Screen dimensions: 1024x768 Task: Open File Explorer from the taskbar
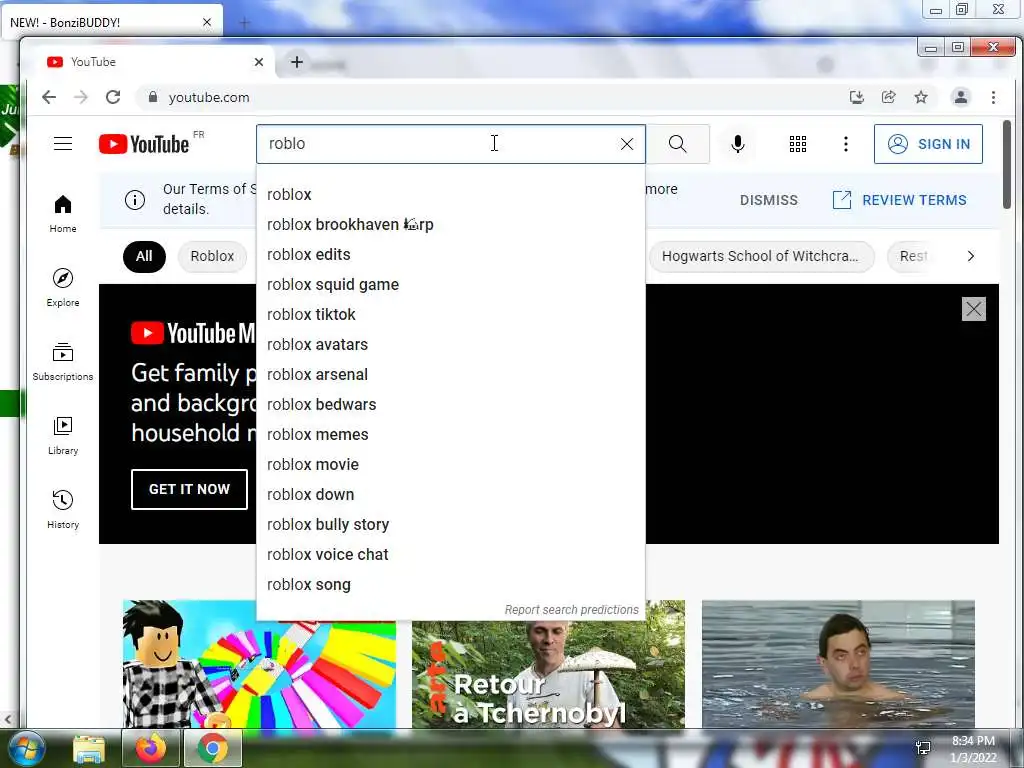coord(89,748)
